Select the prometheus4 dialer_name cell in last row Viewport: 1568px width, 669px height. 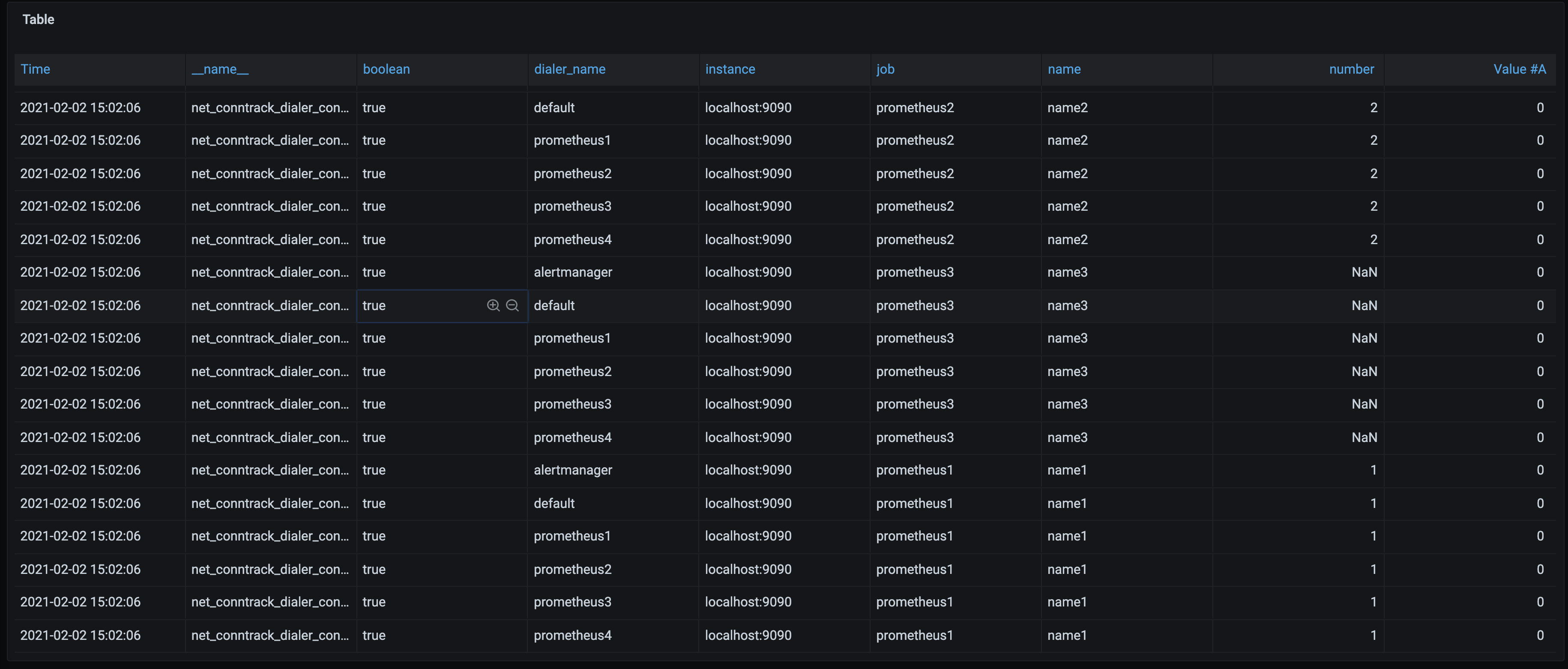coord(573,635)
